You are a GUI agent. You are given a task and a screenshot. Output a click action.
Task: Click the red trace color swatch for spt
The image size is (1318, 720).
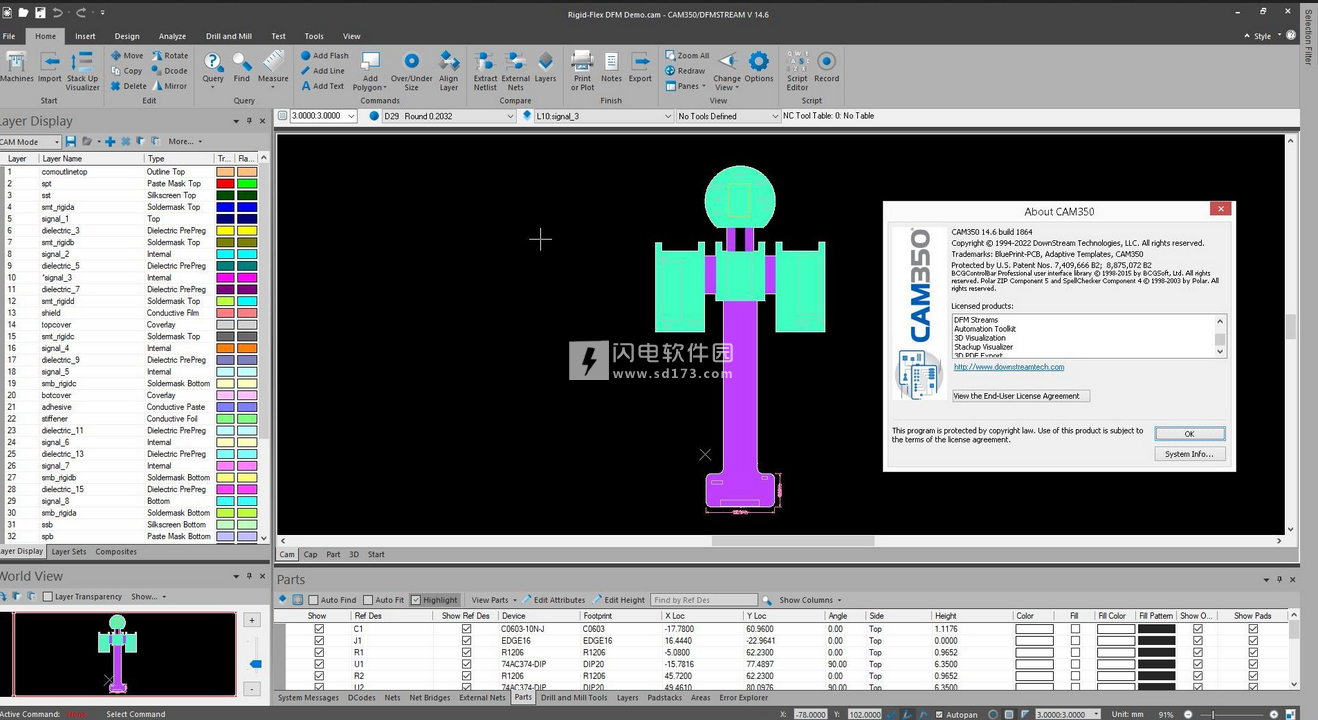pos(225,184)
